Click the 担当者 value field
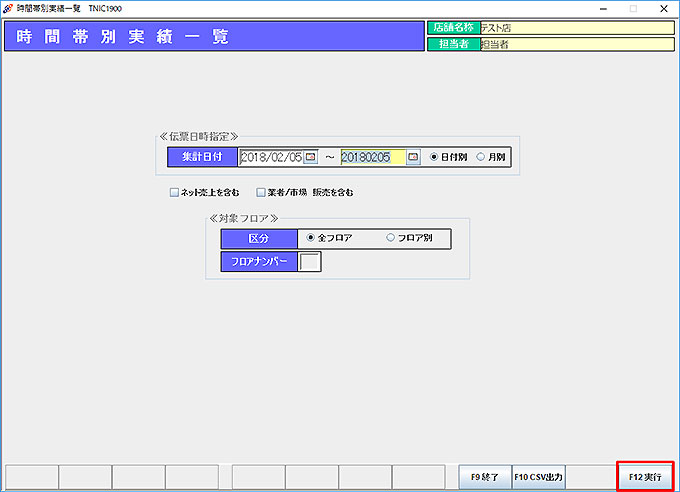Image resolution: width=680 pixels, height=492 pixels. pos(577,44)
